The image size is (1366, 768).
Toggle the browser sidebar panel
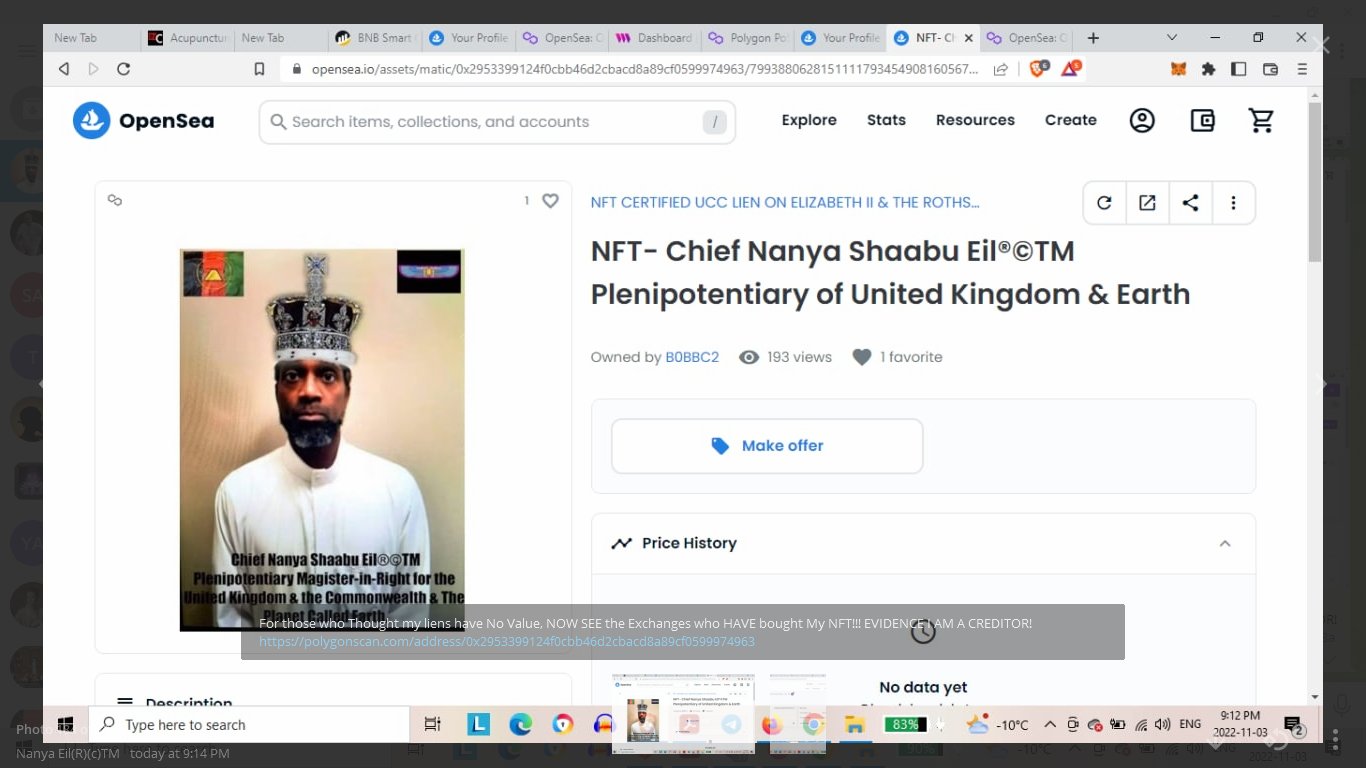point(1239,69)
